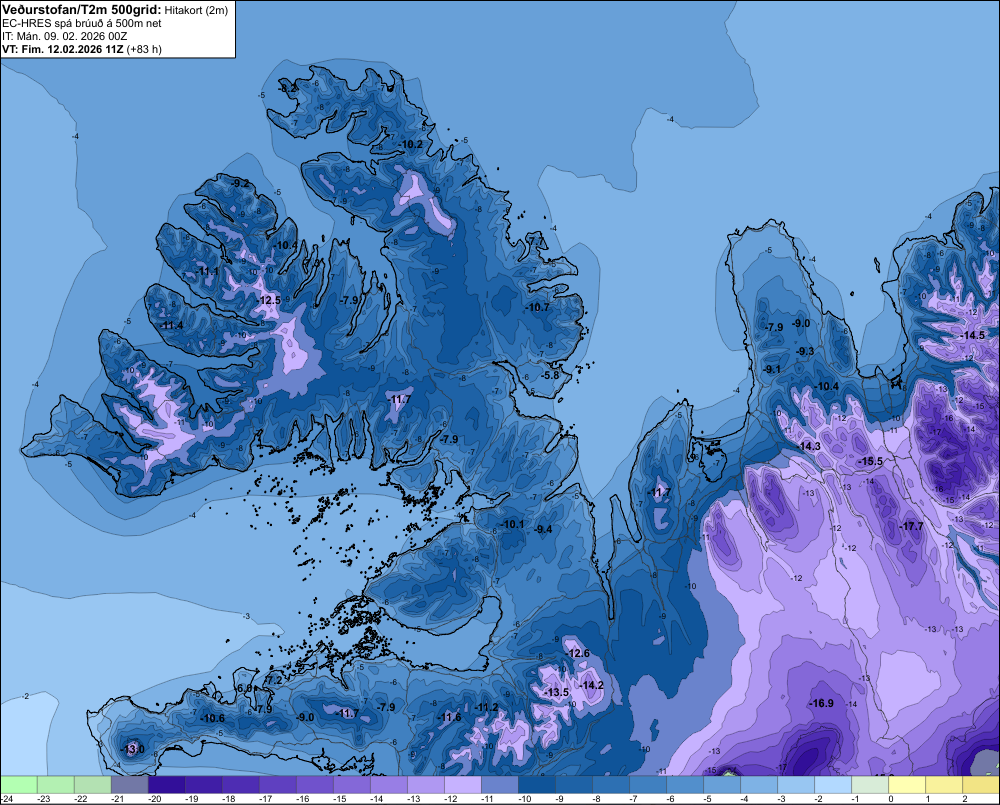The image size is (1000, 805).
Task: Click the 'Hitakort (2m)' subtitle text
Action: (196, 10)
